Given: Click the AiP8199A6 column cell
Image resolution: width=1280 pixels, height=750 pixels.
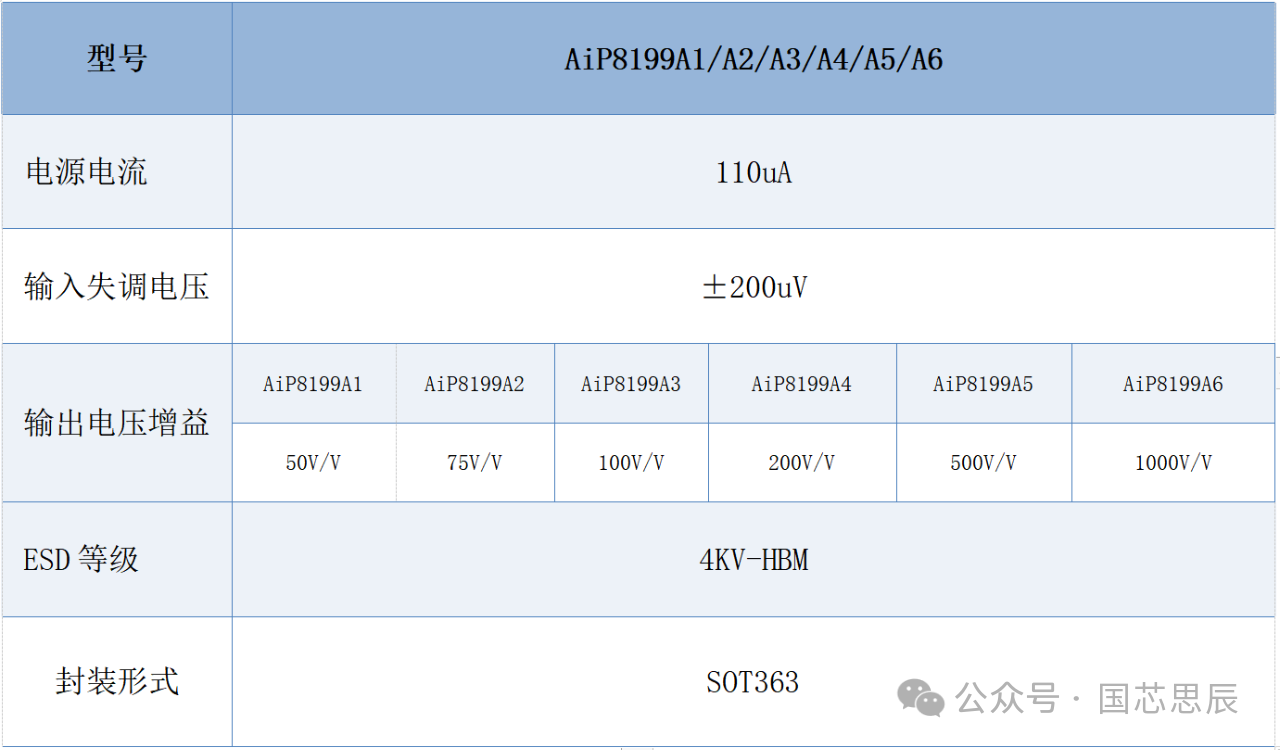Looking at the screenshot, I should point(1173,384).
